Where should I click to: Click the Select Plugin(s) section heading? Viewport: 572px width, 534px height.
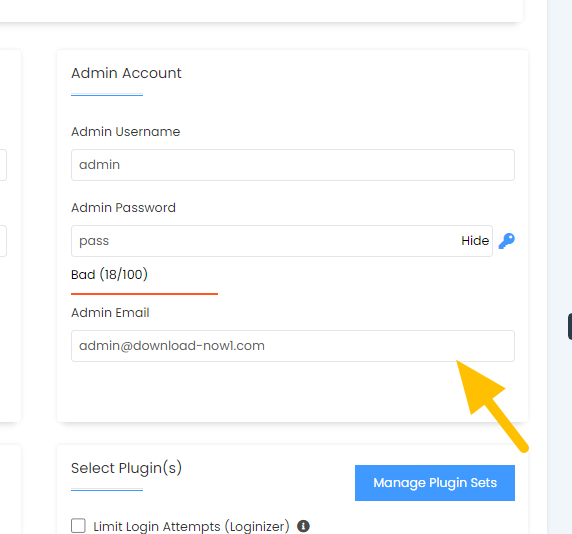pos(126,468)
